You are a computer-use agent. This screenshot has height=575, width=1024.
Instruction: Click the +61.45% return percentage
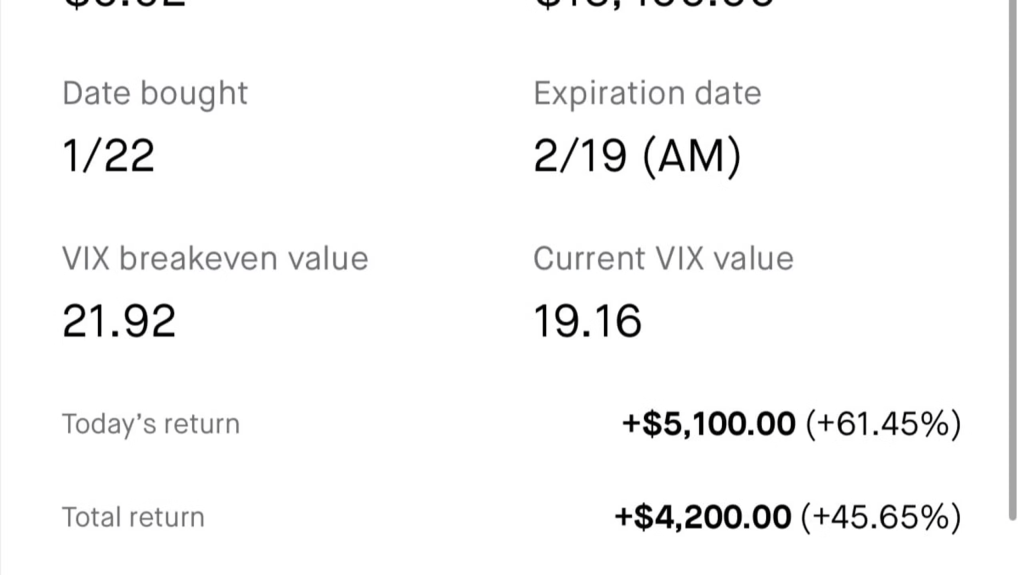click(883, 424)
